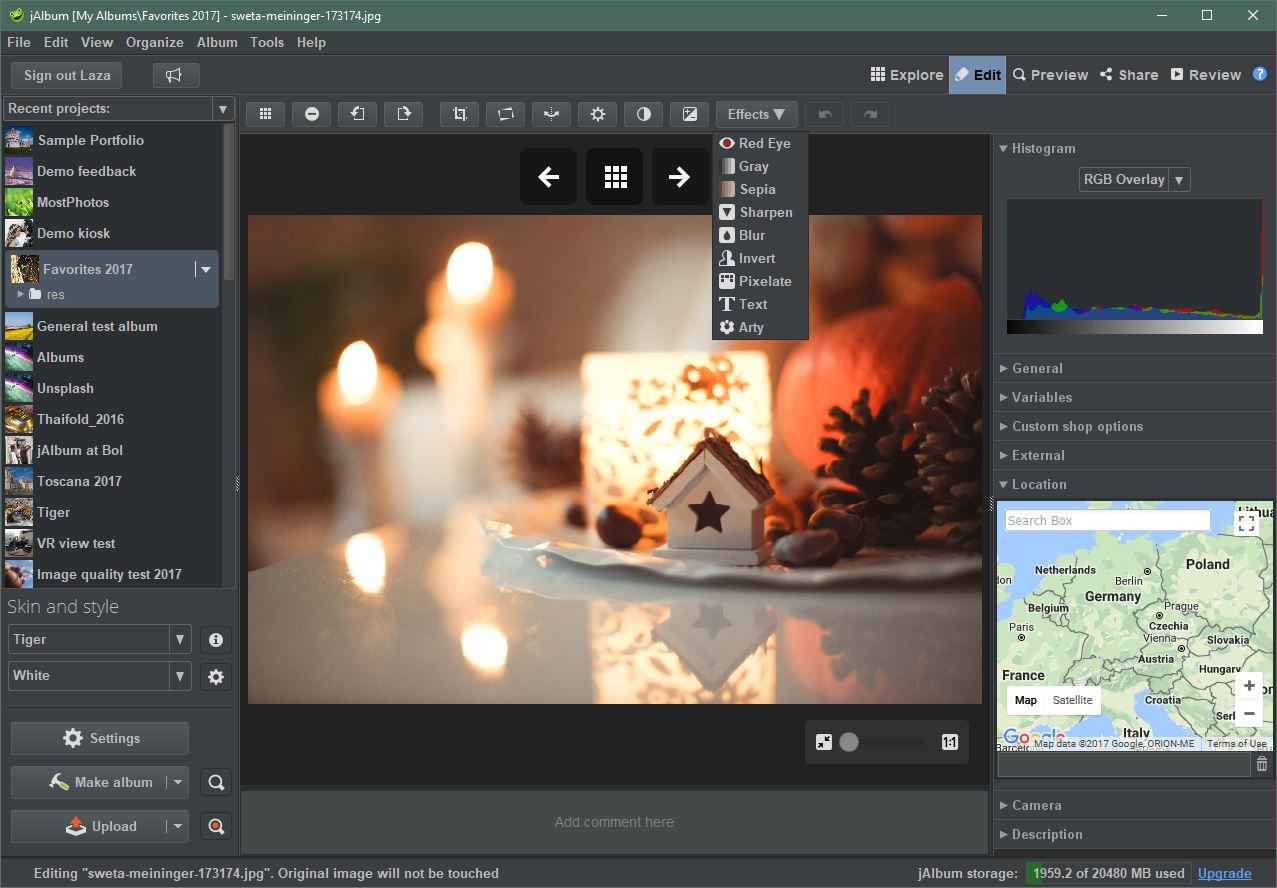Click the Effects toolbar button

pos(757,114)
